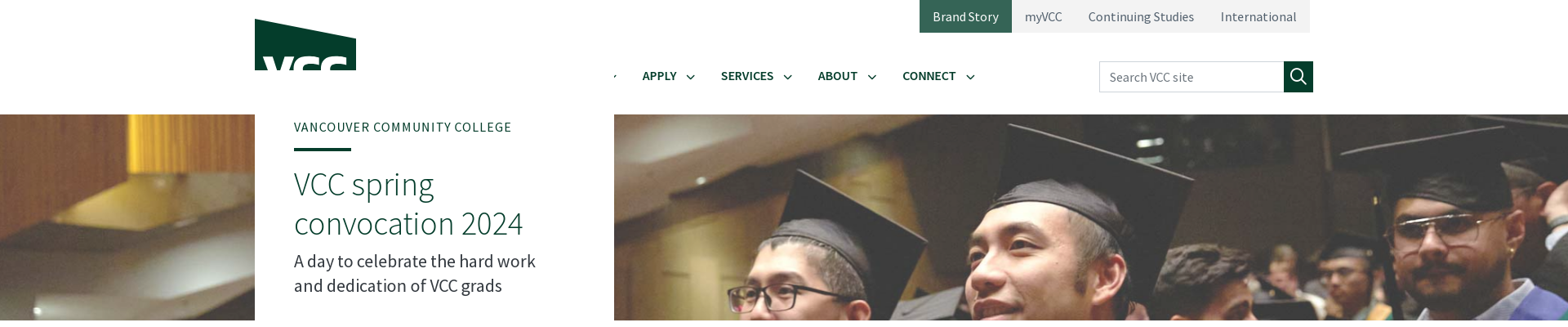Focus the Search VCC site field
The image size is (1568, 327).
click(1192, 77)
